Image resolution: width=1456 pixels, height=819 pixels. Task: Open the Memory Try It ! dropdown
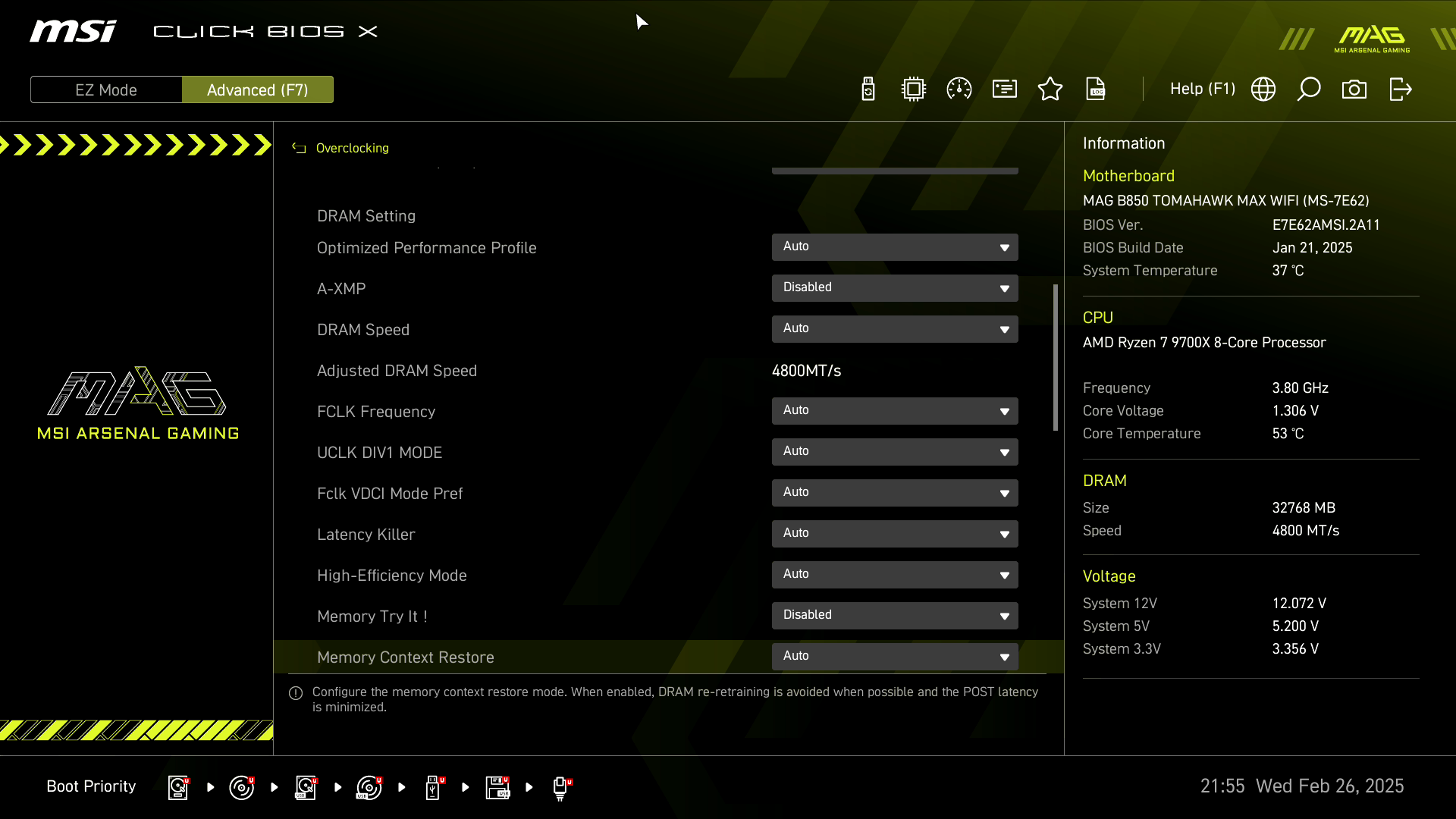pyautogui.click(x=895, y=616)
